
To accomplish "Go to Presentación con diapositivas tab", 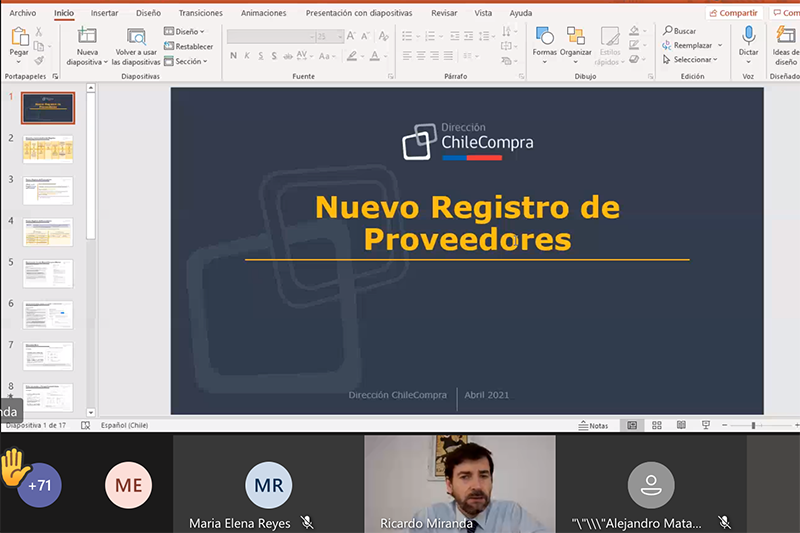I will pyautogui.click(x=359, y=13).
